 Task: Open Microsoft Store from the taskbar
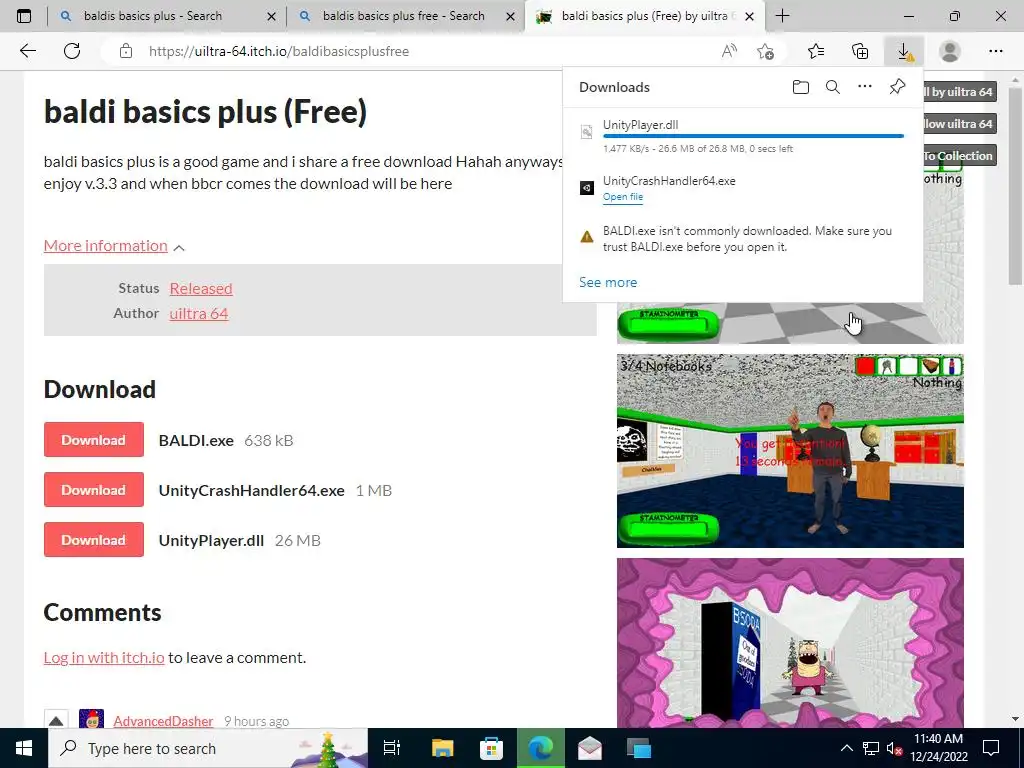pos(491,748)
